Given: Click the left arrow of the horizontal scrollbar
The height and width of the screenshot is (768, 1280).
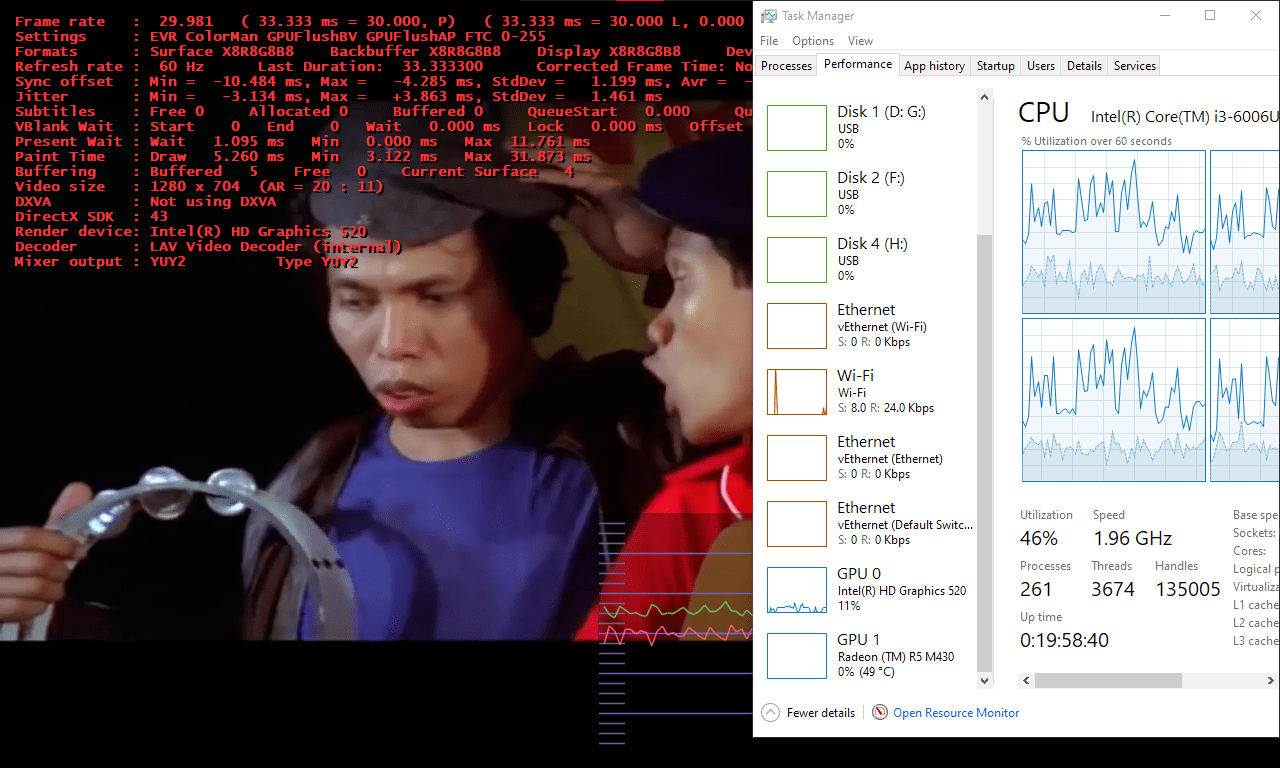Looking at the screenshot, I should (1026, 680).
